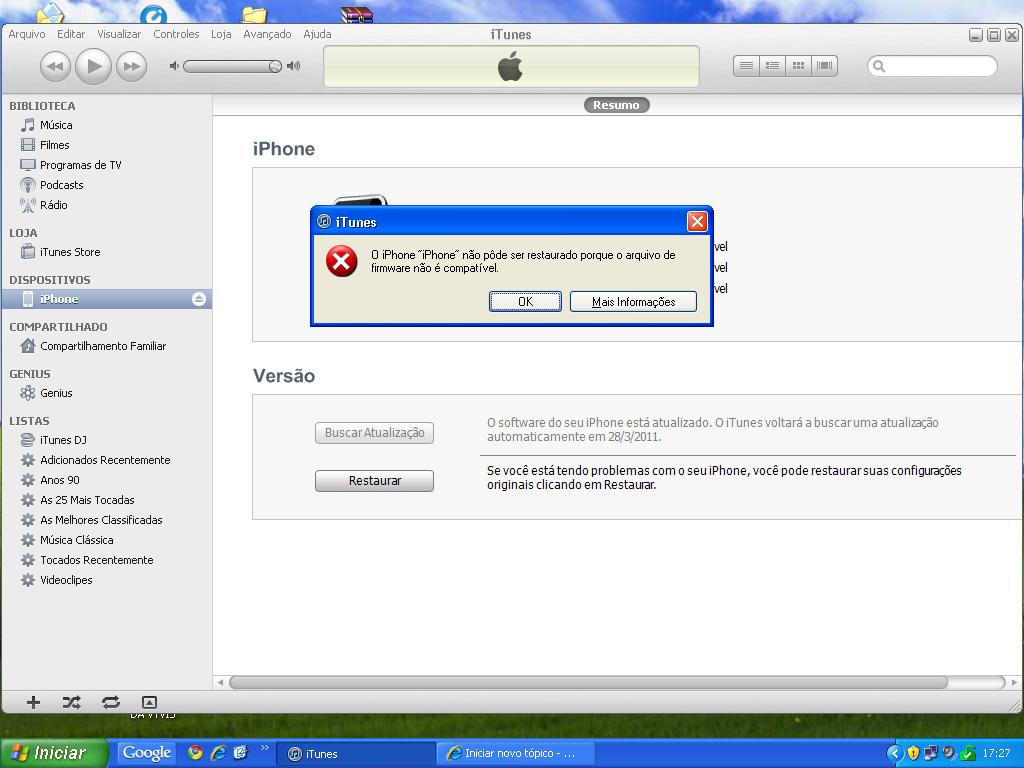Select the iPhone device in sidebar
This screenshot has width=1024, height=768.
pyautogui.click(x=106, y=299)
